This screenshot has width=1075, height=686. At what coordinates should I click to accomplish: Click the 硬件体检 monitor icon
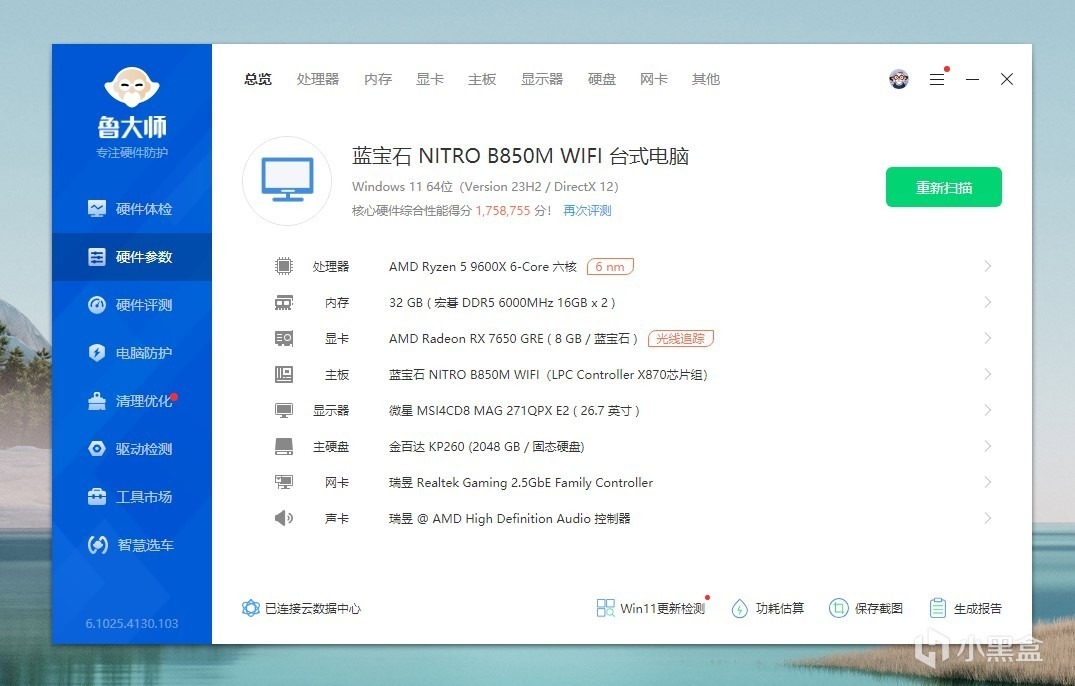(97, 208)
